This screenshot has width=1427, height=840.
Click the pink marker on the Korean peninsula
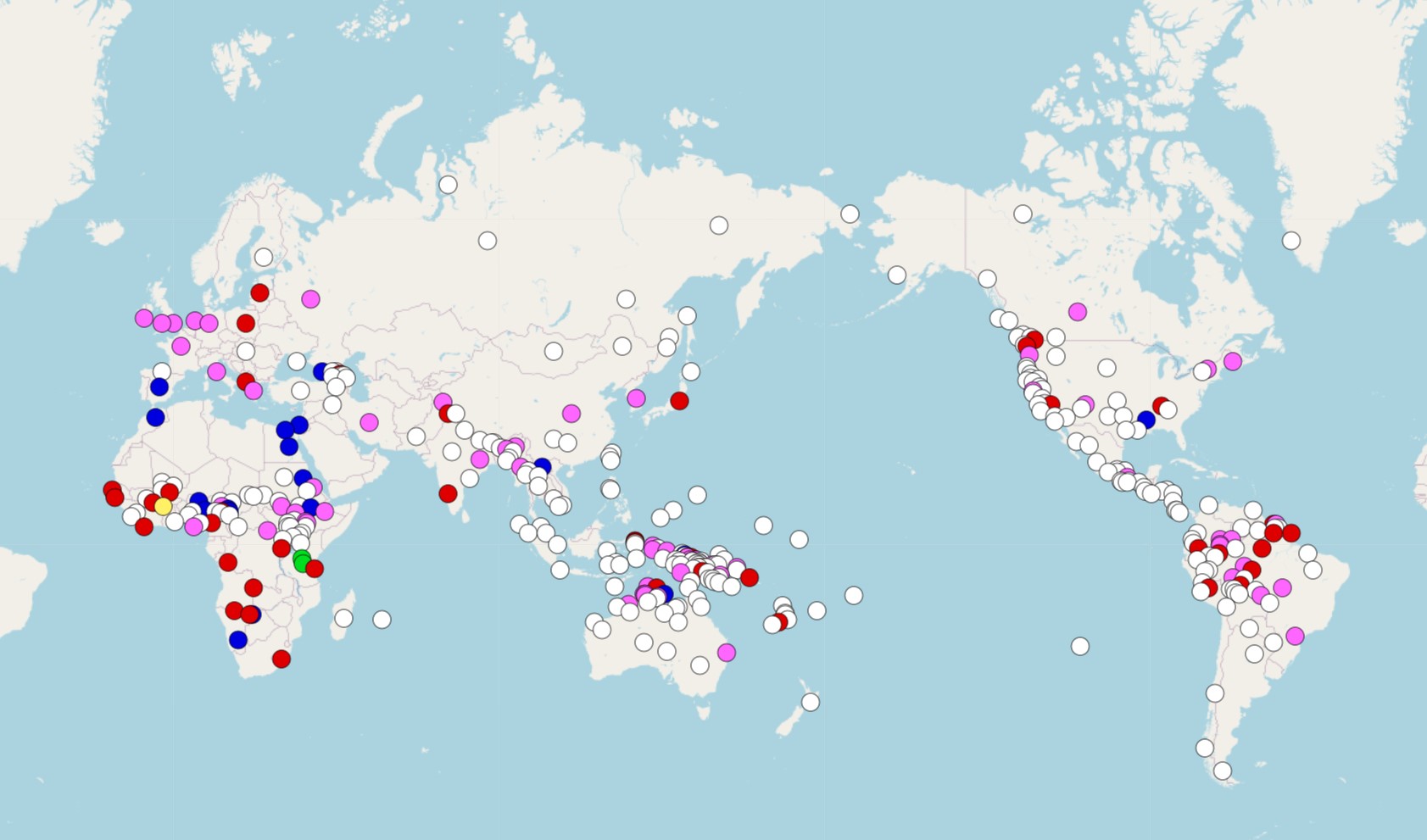[636, 398]
